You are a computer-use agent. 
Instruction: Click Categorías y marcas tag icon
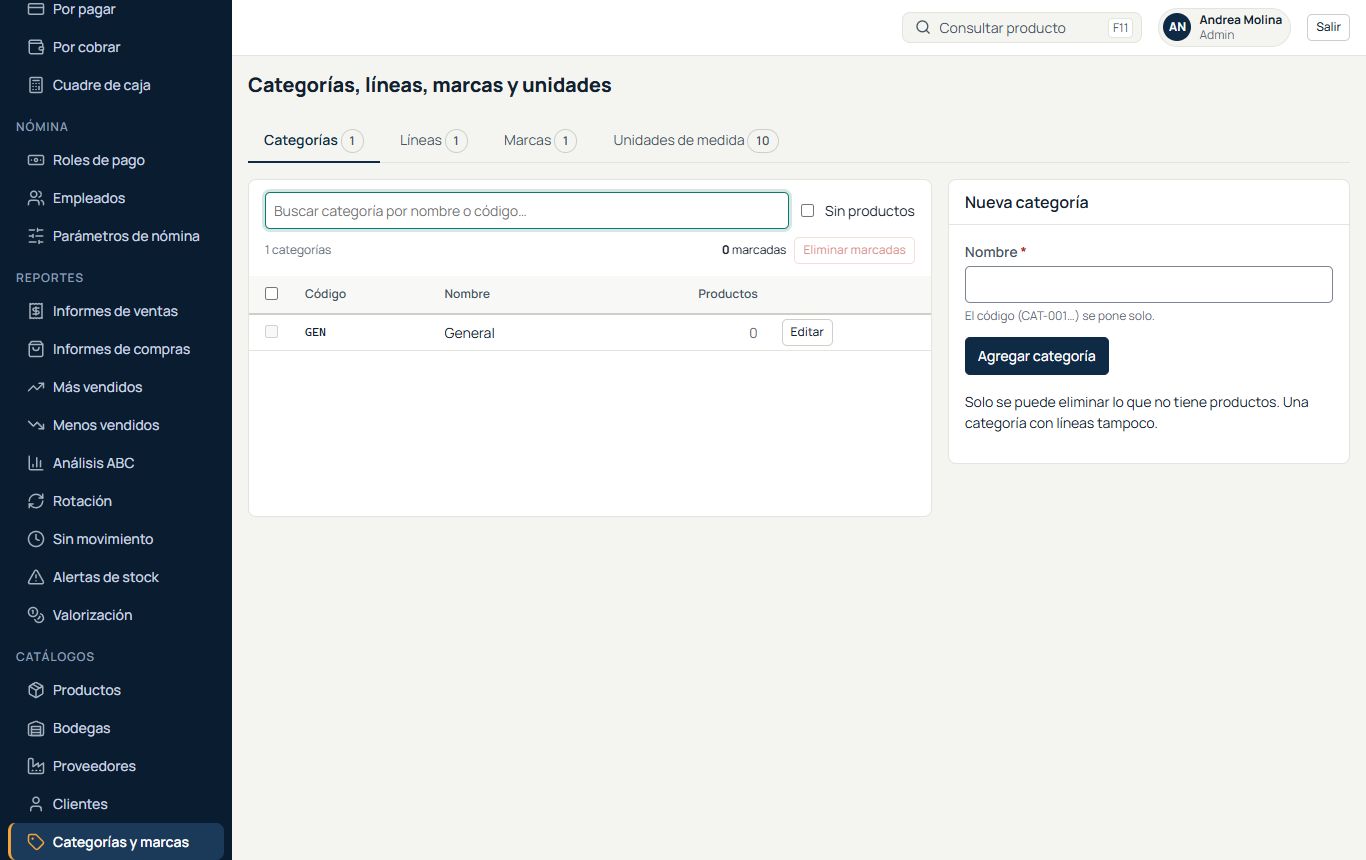tap(36, 842)
